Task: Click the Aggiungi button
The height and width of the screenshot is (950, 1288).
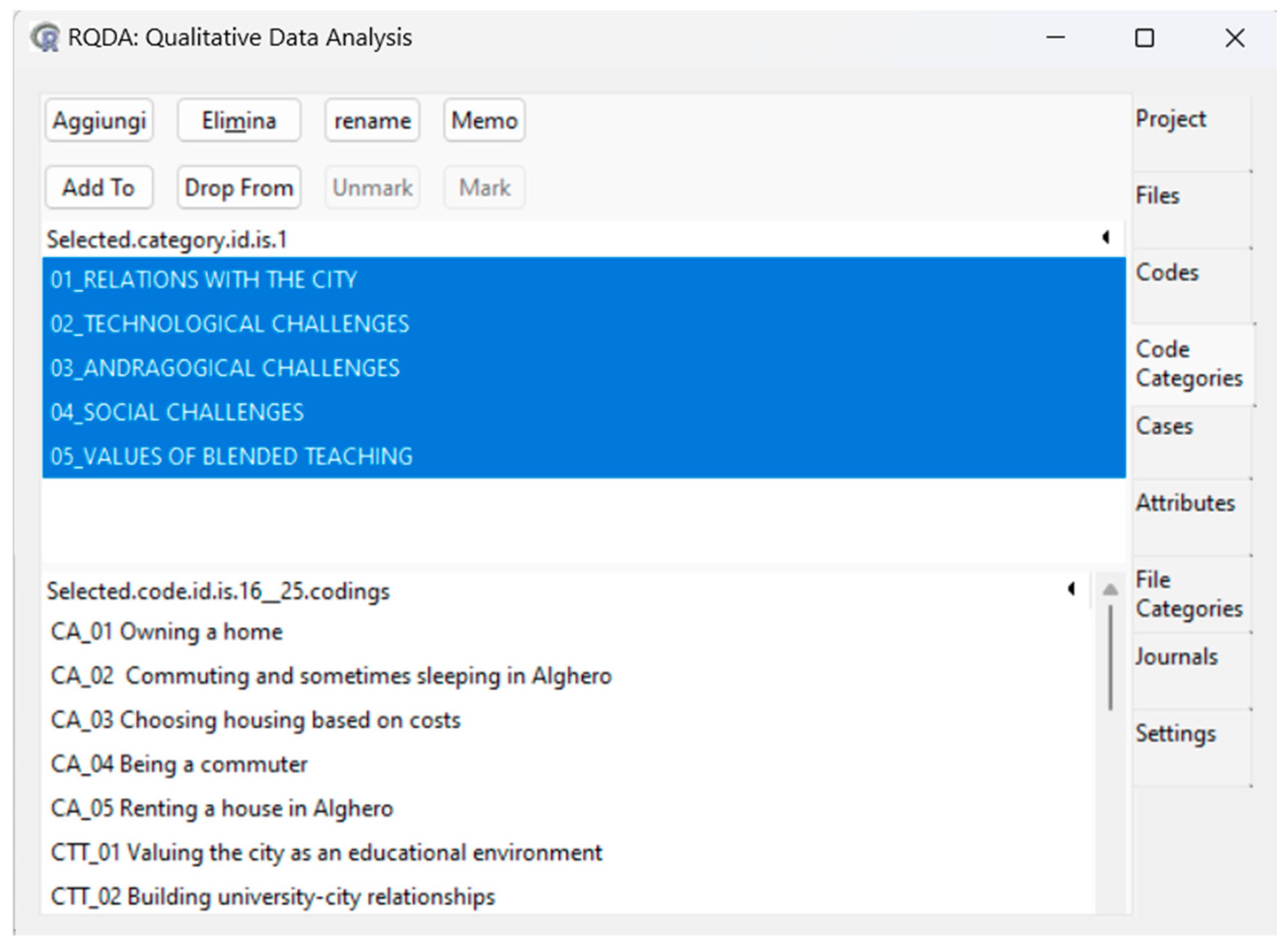Action: point(99,121)
